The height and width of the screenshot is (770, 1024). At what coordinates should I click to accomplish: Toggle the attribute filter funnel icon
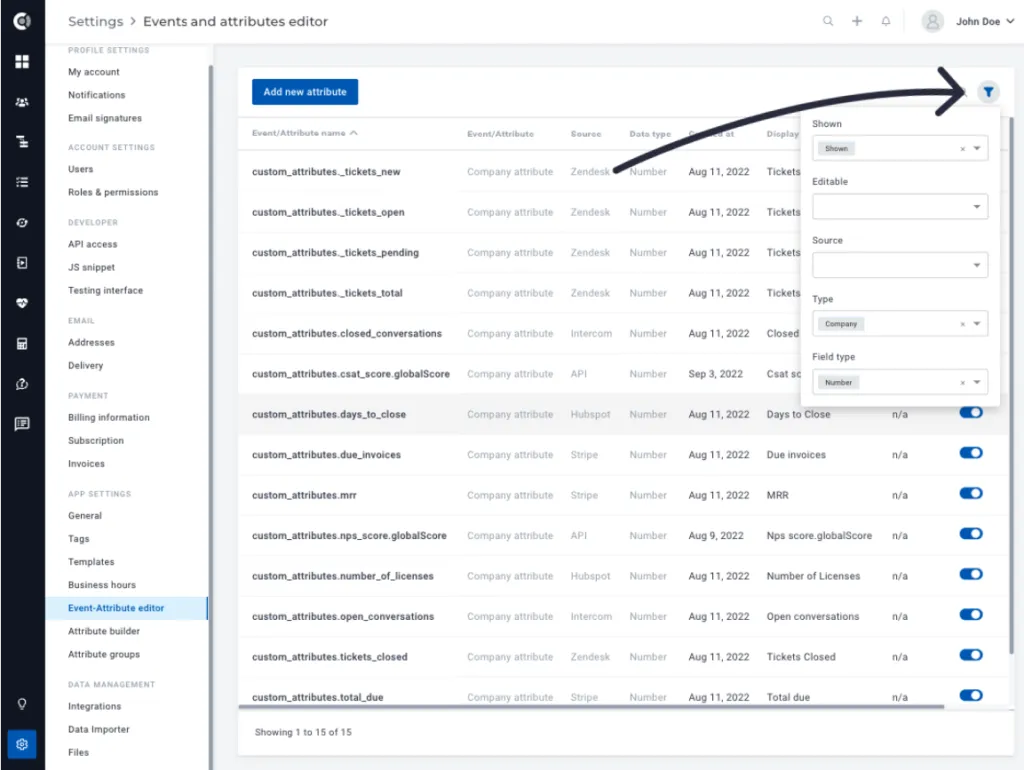(x=988, y=92)
